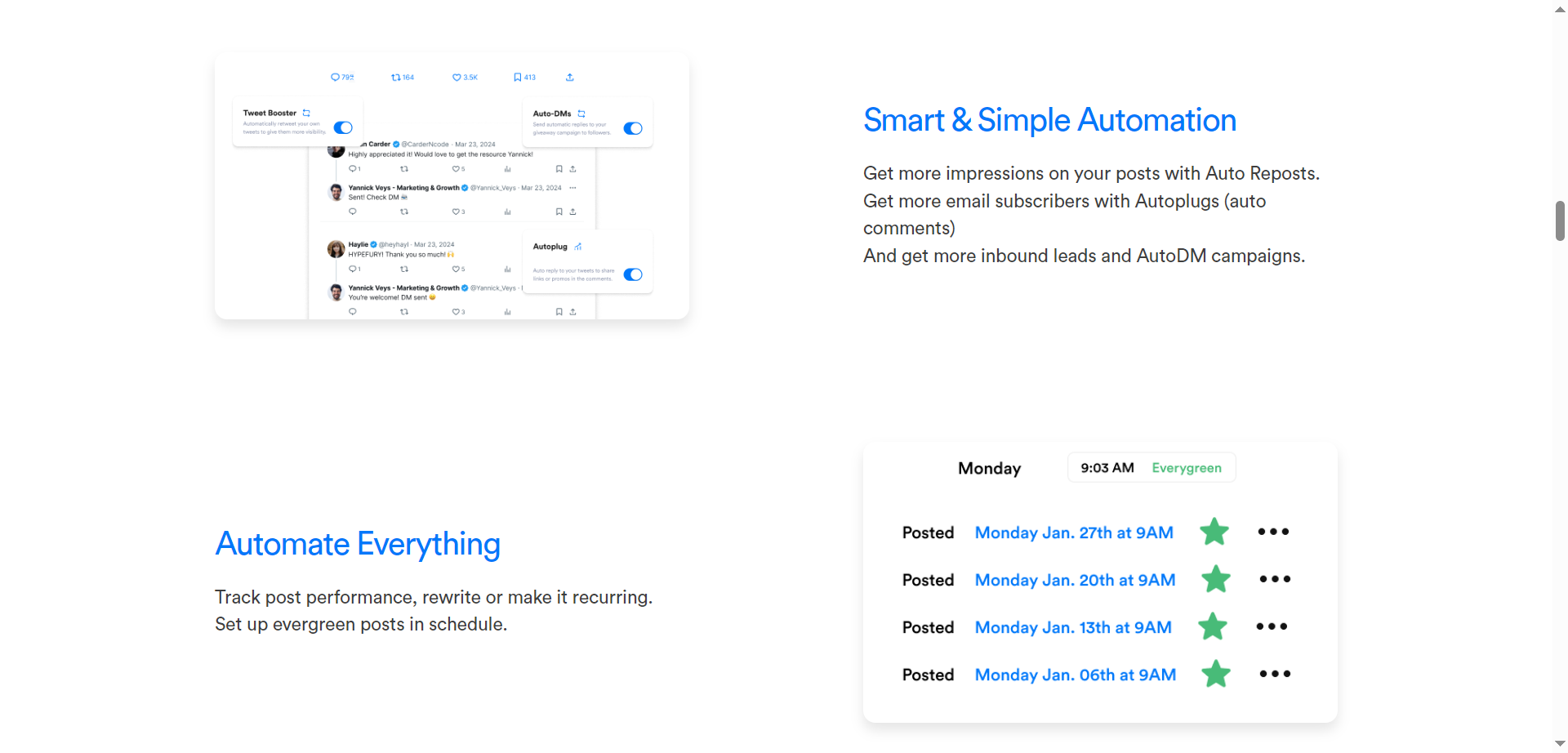Bookmark the 'Sent! Check DM' tweet
Viewport: 1568px width, 753px height.
[x=559, y=212]
